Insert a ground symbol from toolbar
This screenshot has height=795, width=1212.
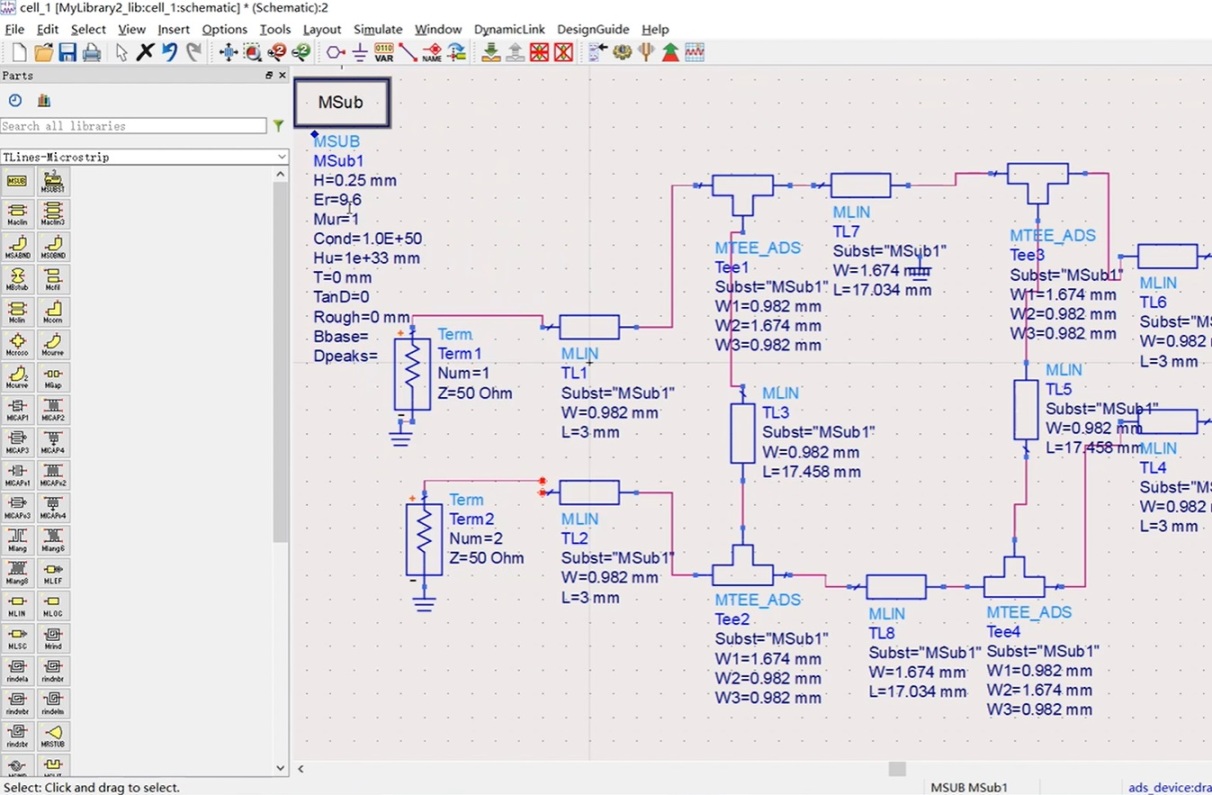click(x=359, y=52)
